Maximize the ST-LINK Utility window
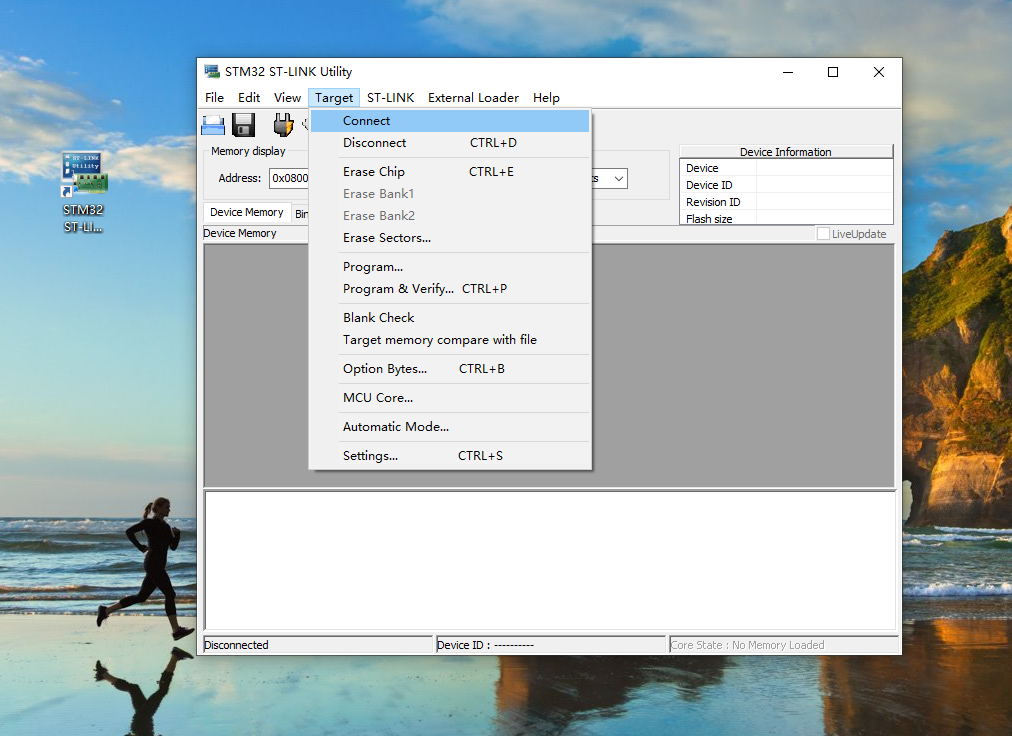The image size is (1012, 736). [x=833, y=72]
